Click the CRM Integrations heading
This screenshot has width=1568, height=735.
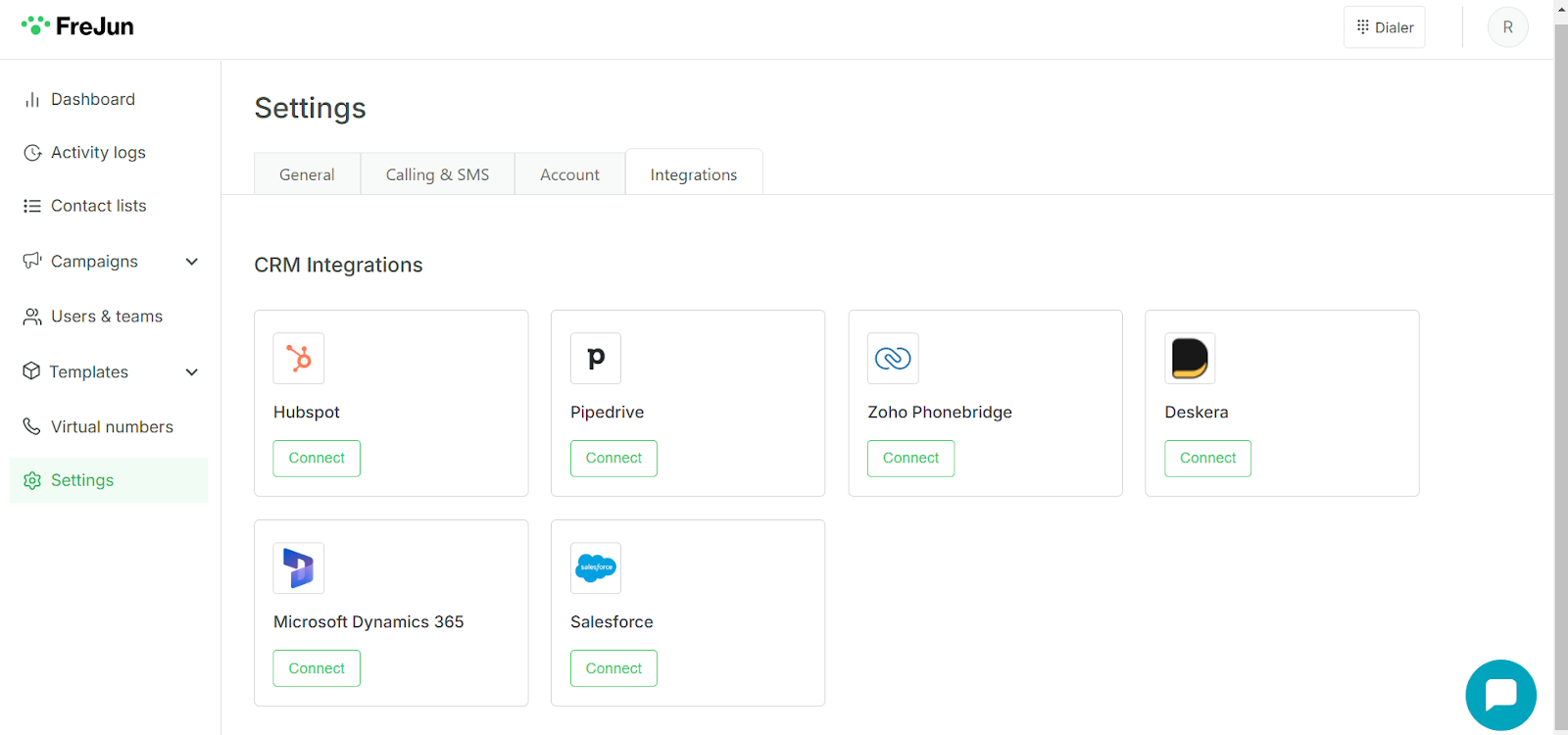(338, 266)
